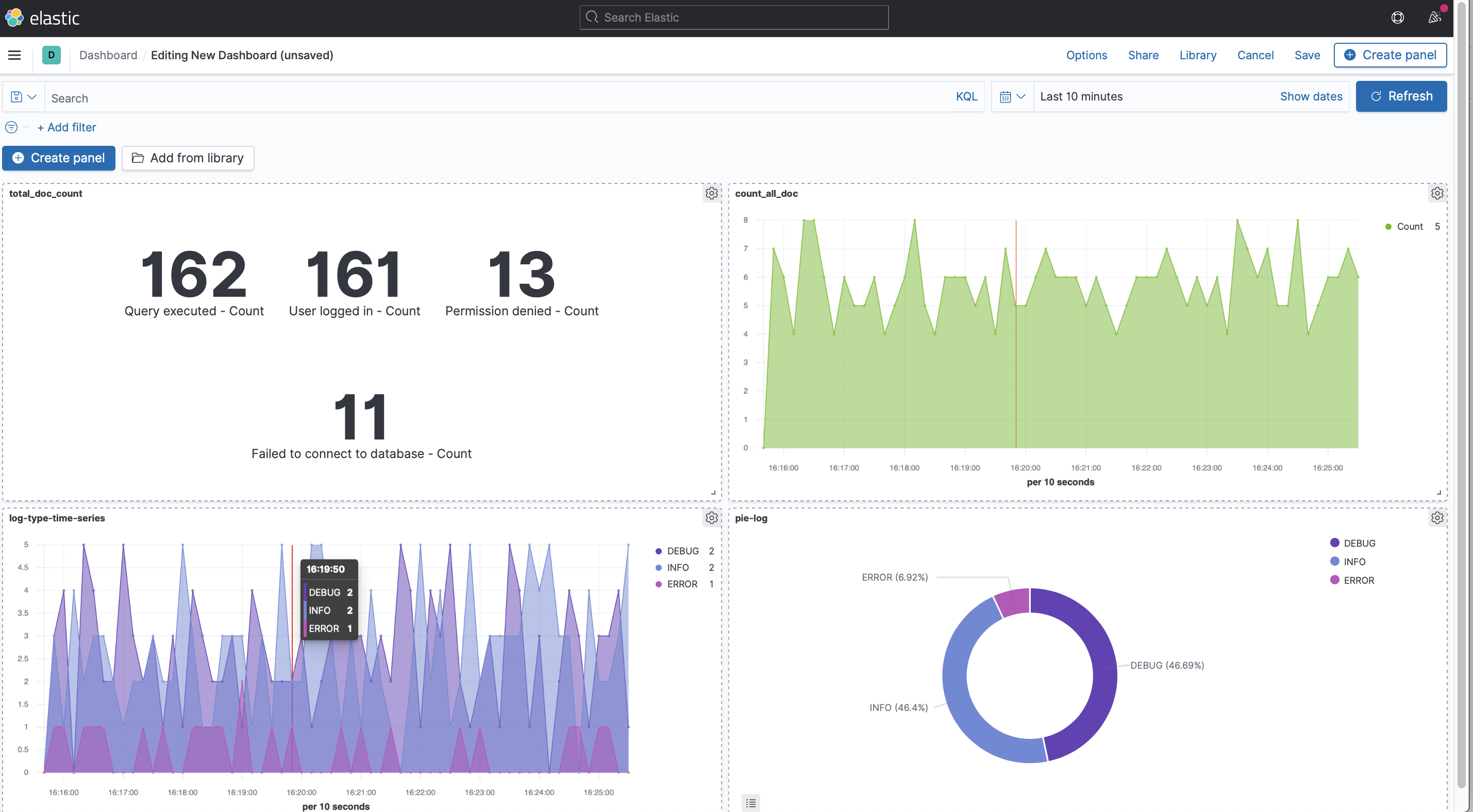Open count_all_doc panel gear options

tap(1436, 193)
